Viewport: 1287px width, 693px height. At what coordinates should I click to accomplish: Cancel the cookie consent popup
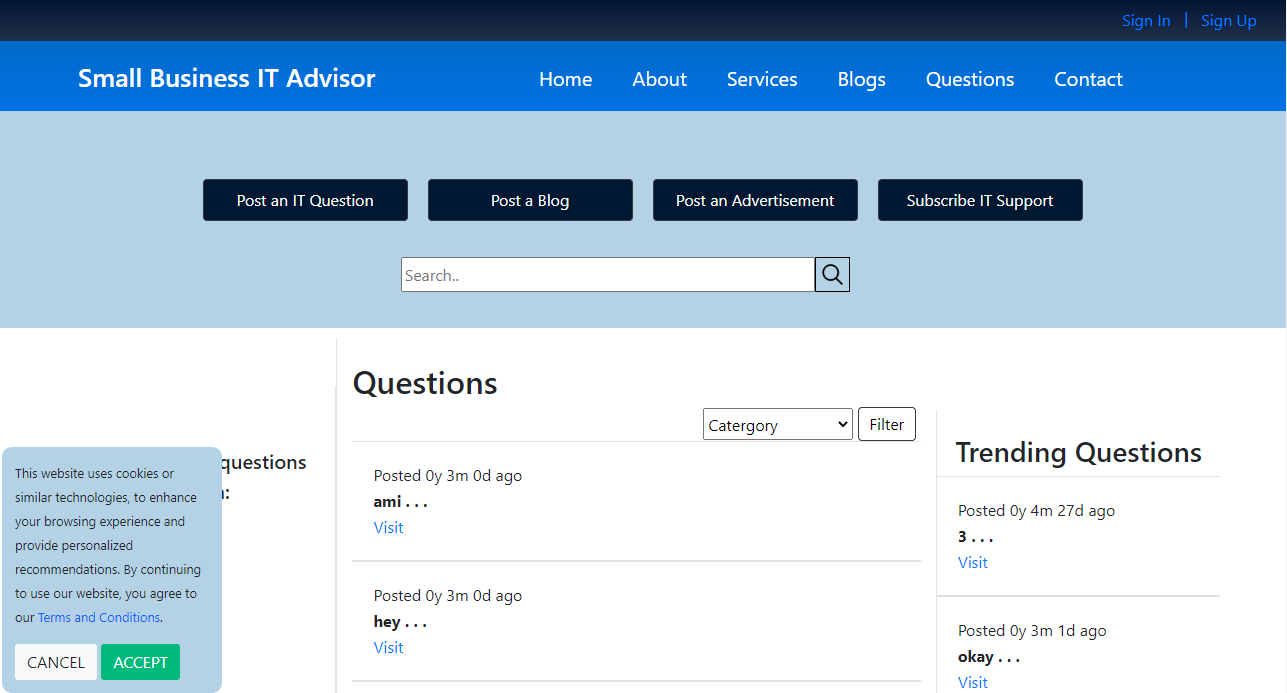pyautogui.click(x=56, y=662)
